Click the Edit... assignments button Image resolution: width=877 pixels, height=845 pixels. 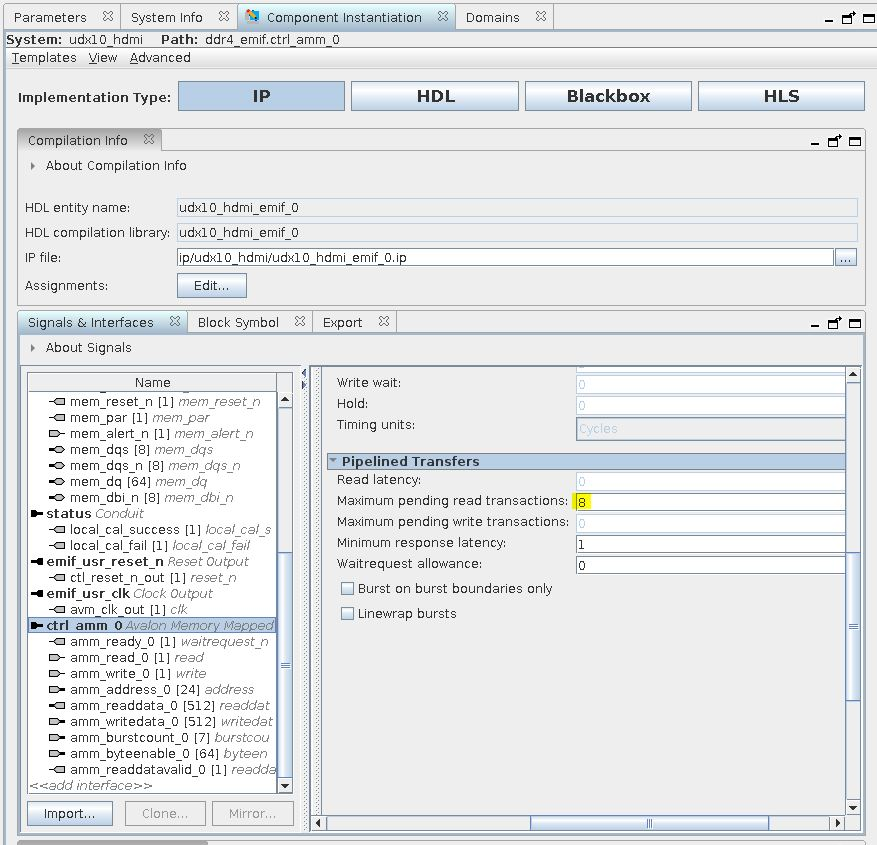tap(211, 286)
